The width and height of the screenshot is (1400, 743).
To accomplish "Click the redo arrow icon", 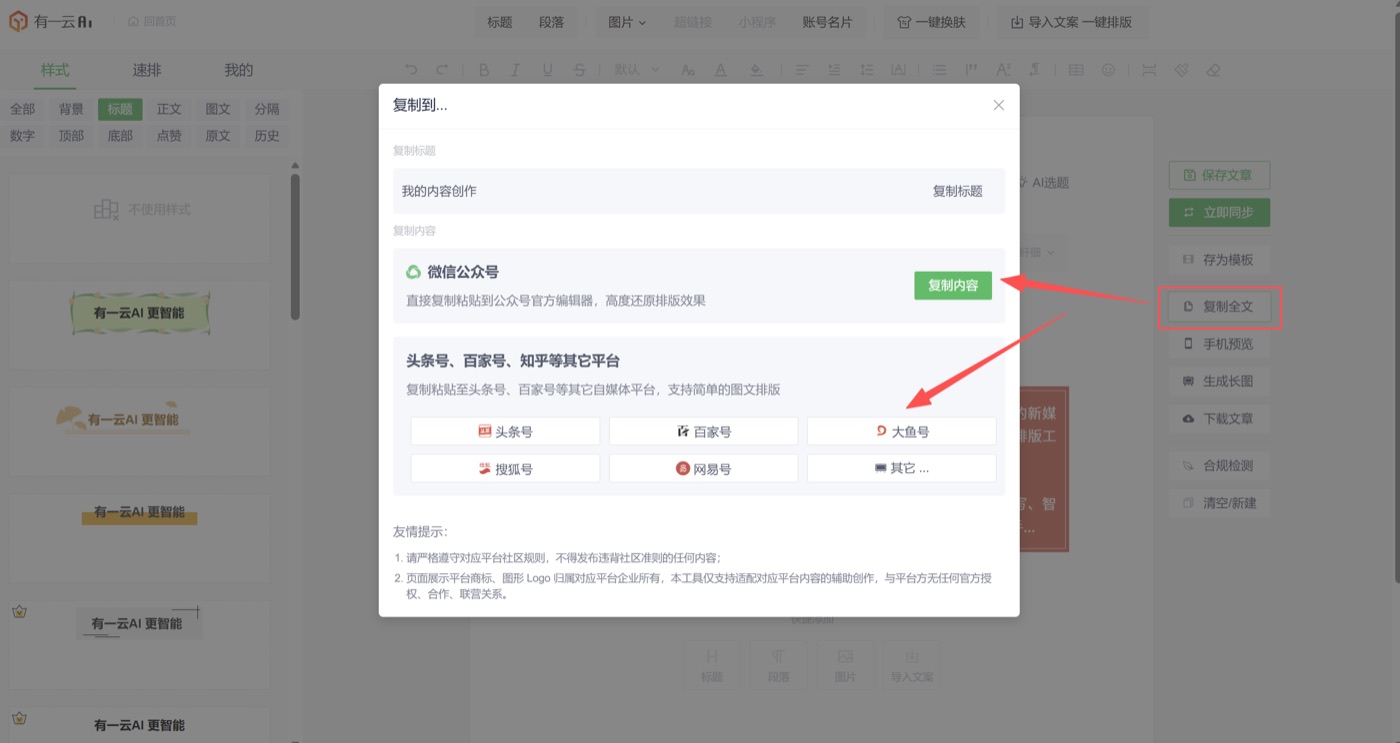I will coord(442,70).
